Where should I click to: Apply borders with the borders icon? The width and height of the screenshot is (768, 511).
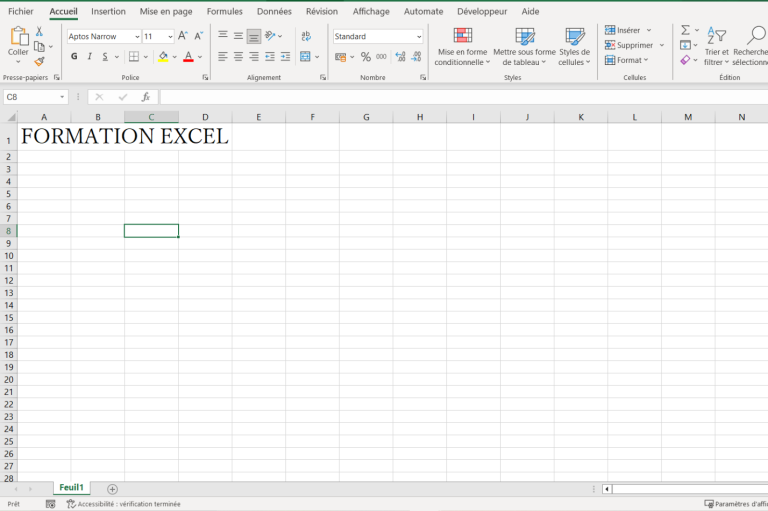coord(134,57)
